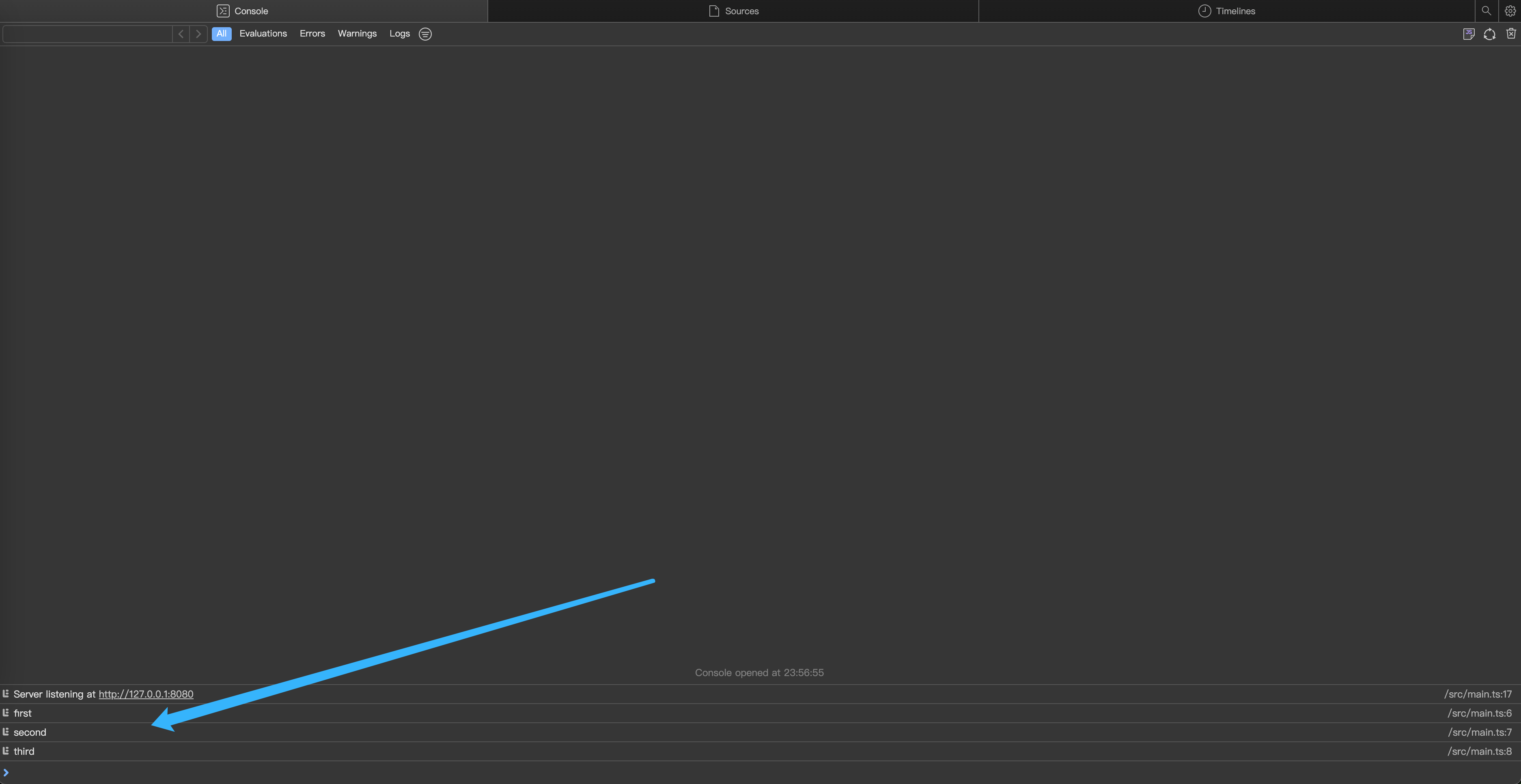Open the settings gear icon
Viewport: 1521px width, 784px height.
(1510, 11)
